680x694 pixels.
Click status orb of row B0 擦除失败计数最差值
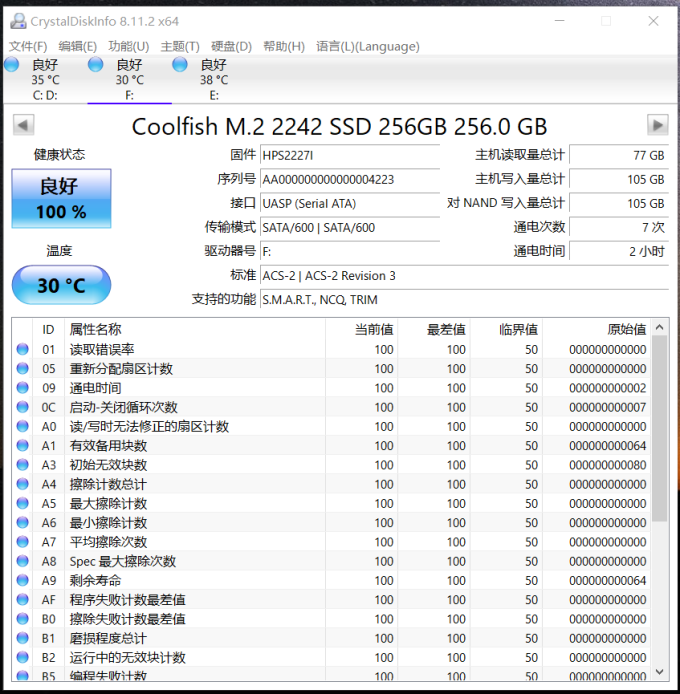pyautogui.click(x=23, y=619)
